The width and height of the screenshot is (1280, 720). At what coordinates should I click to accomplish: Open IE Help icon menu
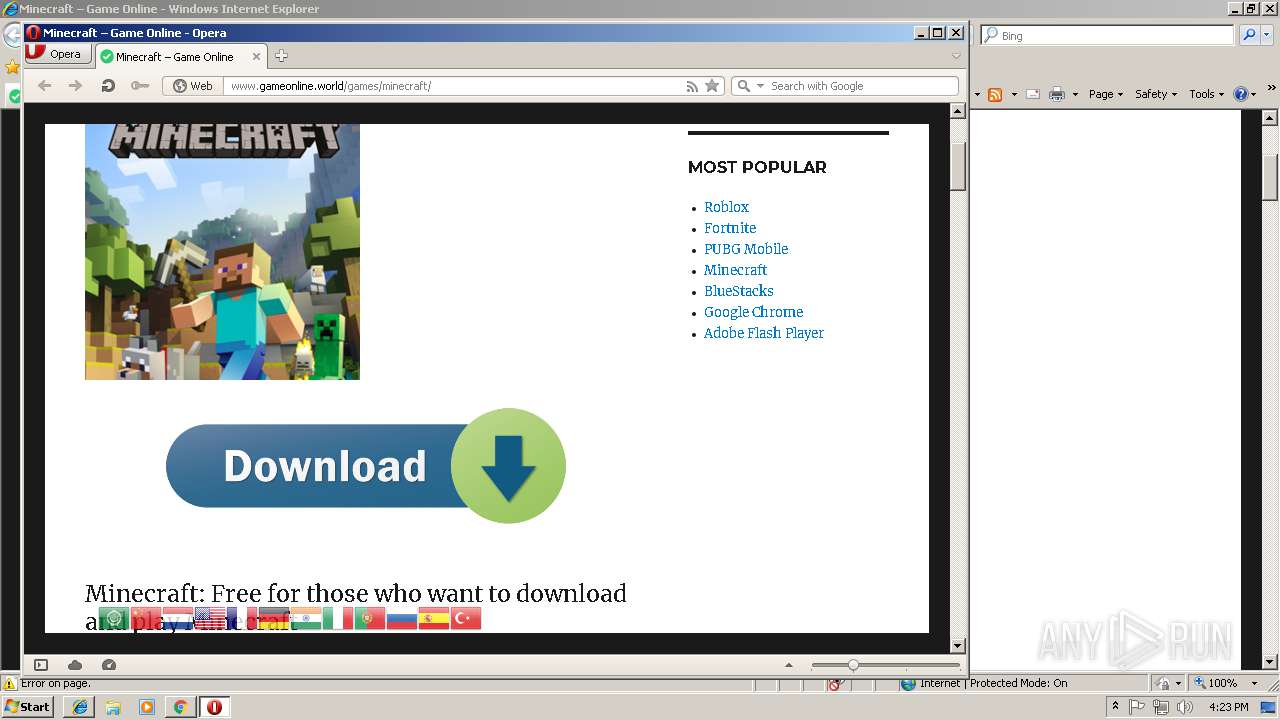1245,94
